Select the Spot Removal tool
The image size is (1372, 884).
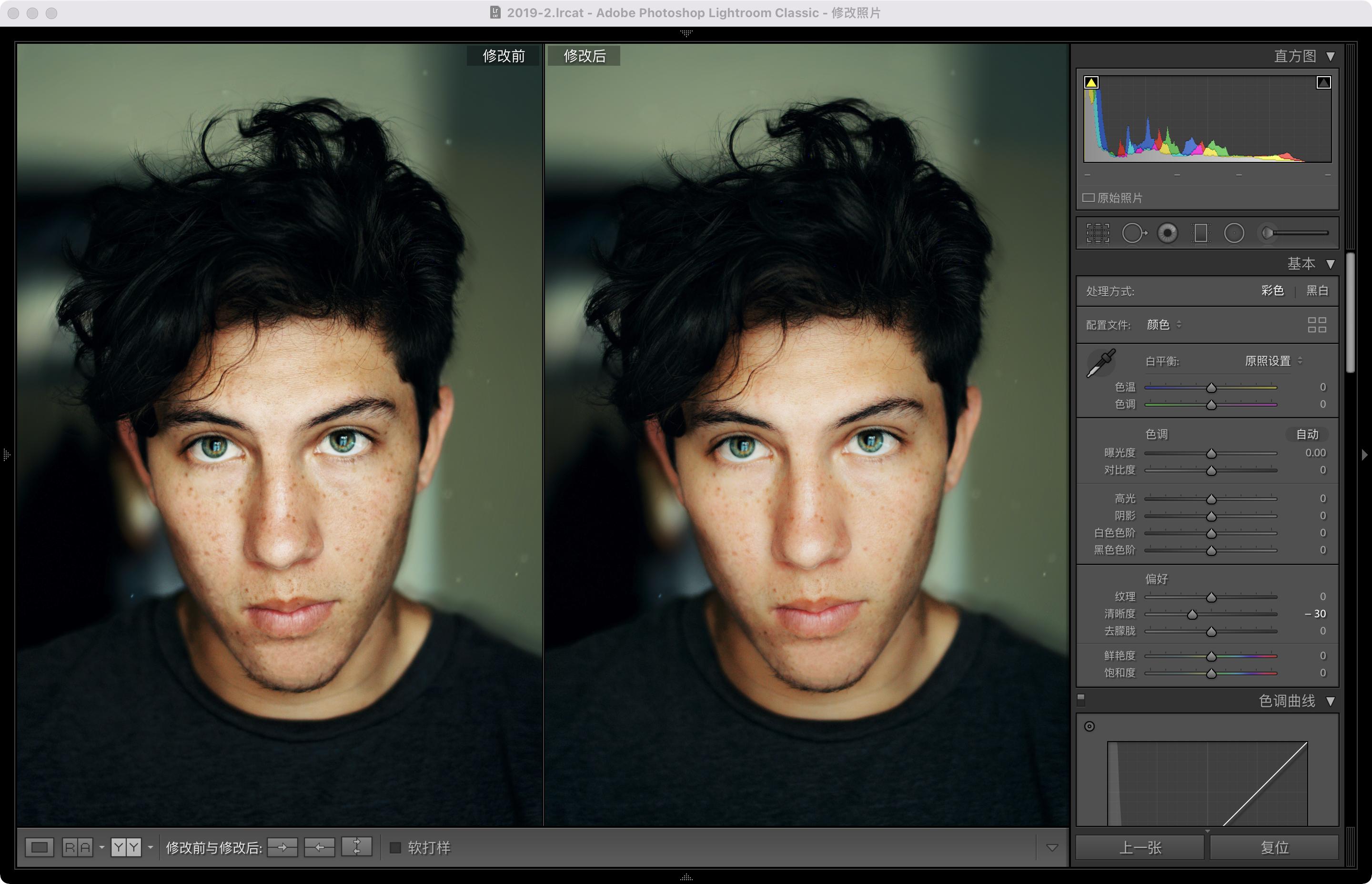click(x=1133, y=233)
